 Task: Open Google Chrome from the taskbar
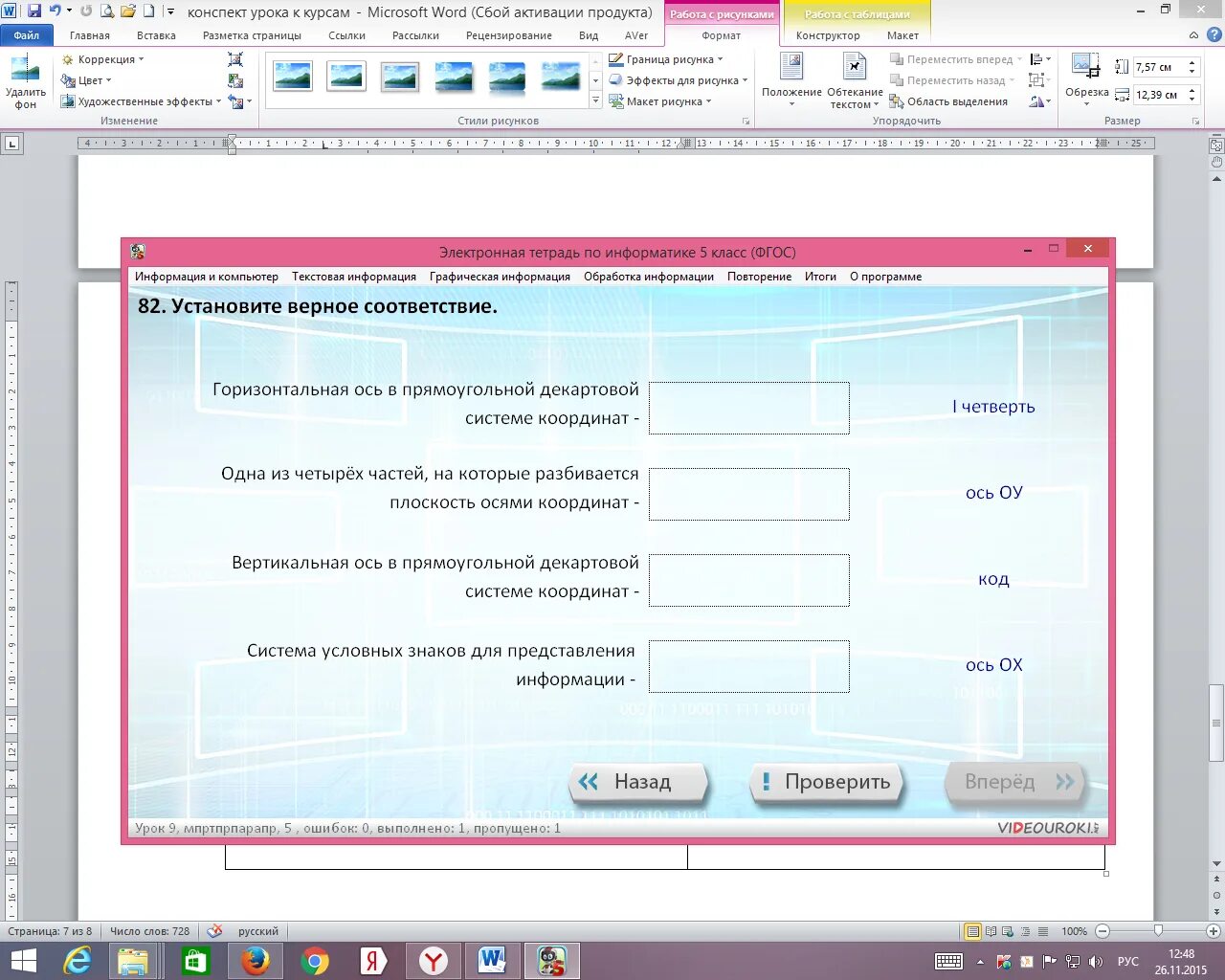point(315,960)
